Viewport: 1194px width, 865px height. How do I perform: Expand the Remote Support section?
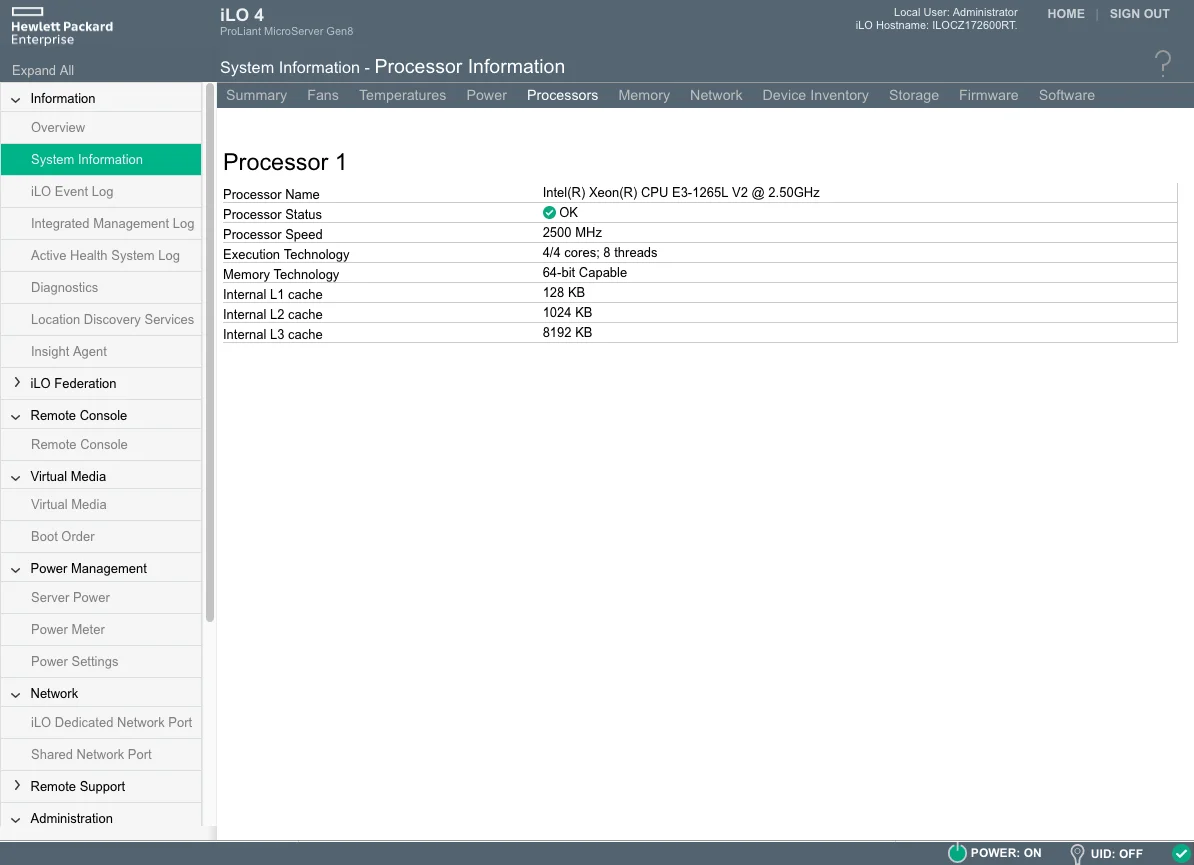(x=17, y=786)
